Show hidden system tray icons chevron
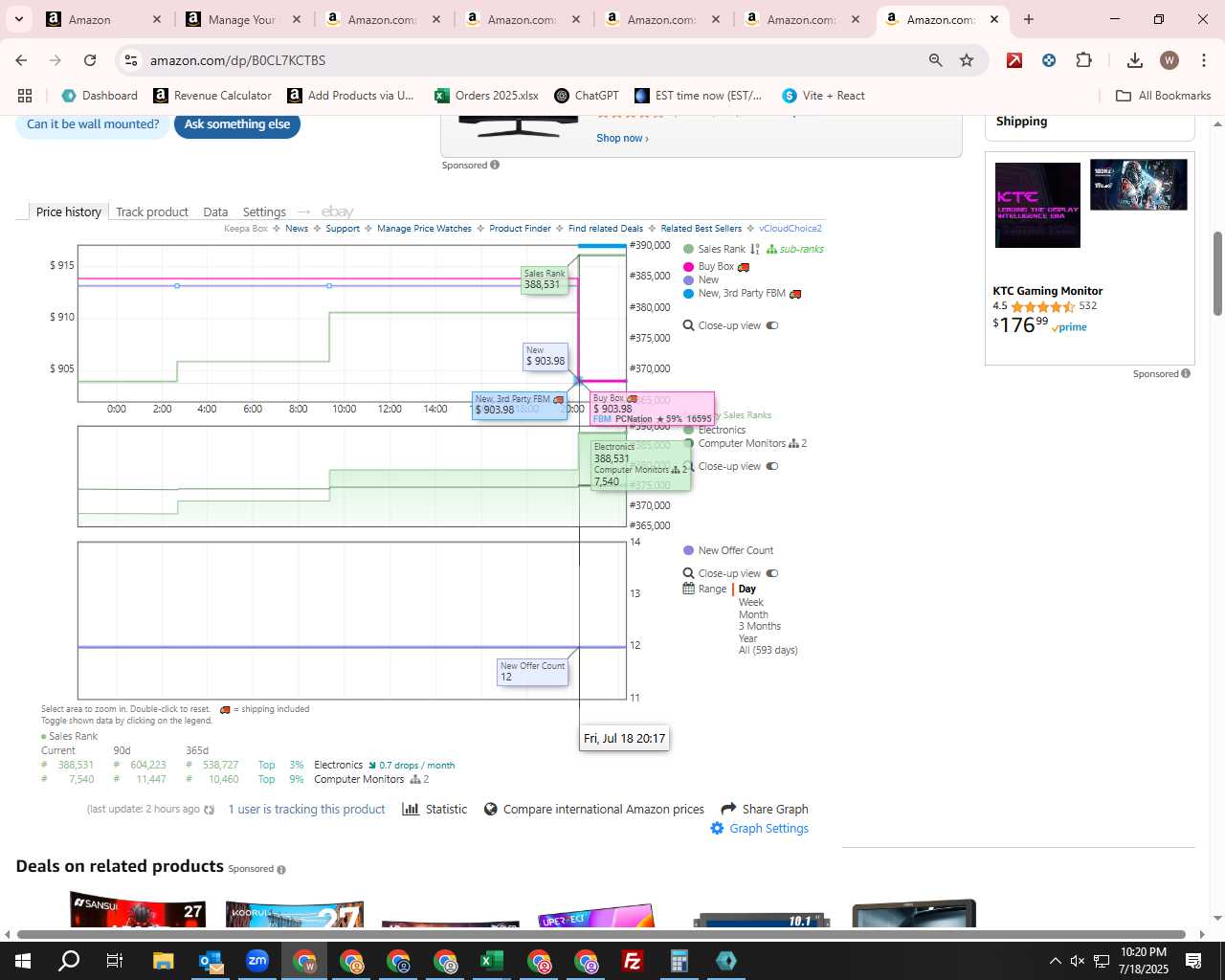 pyautogui.click(x=1055, y=961)
